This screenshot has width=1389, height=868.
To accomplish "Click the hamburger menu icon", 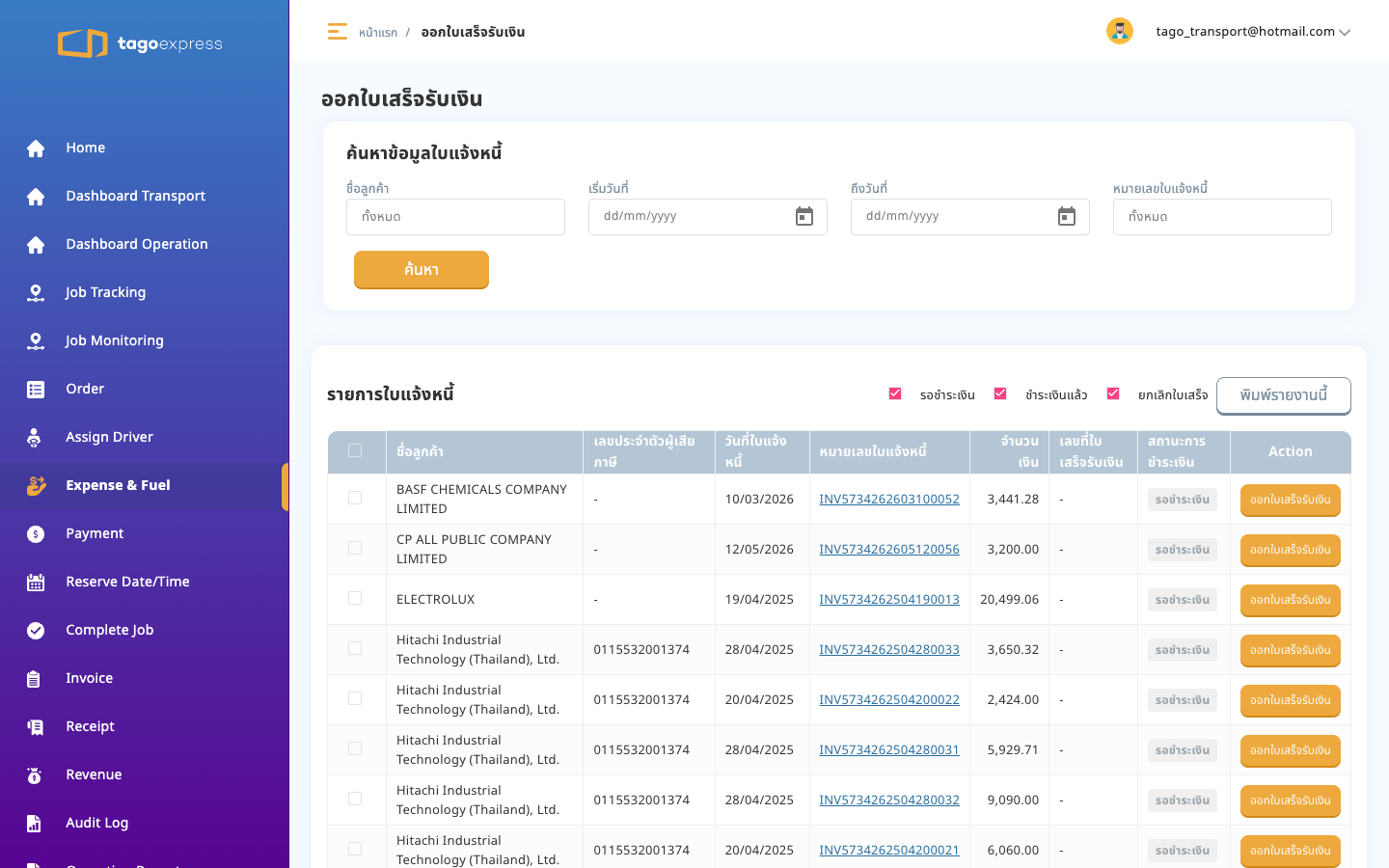I will (337, 32).
